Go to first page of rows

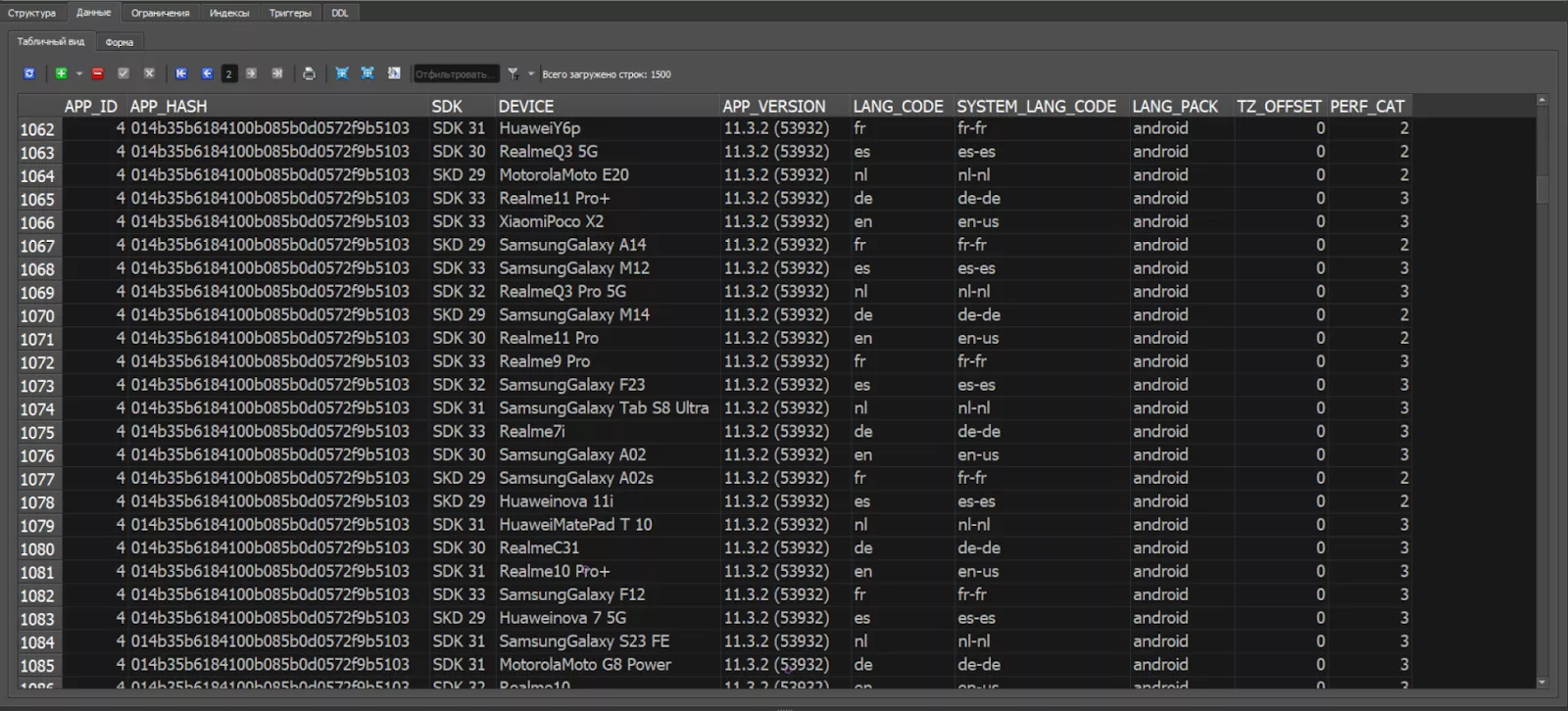(x=181, y=73)
